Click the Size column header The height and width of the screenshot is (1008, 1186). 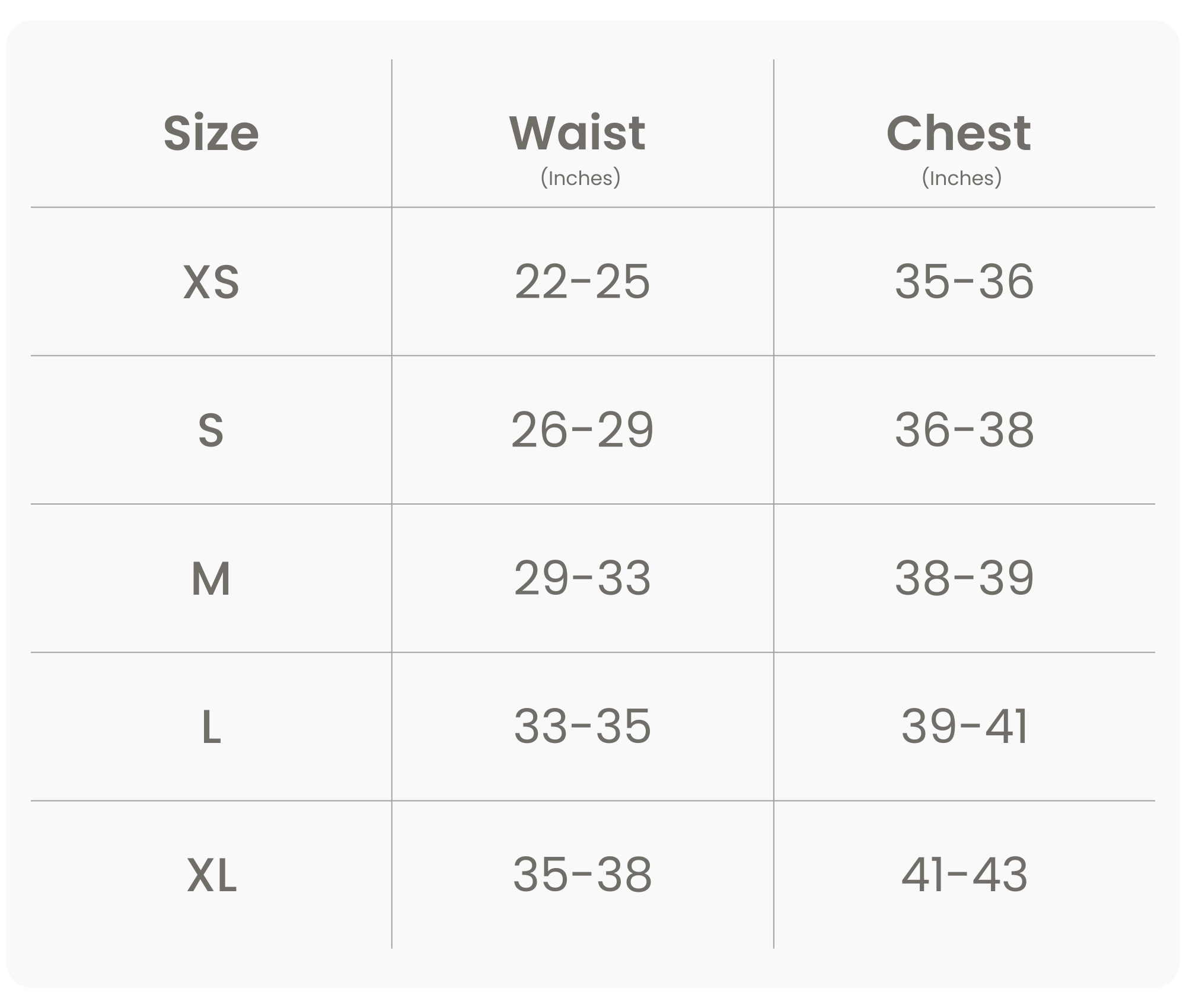(x=211, y=133)
